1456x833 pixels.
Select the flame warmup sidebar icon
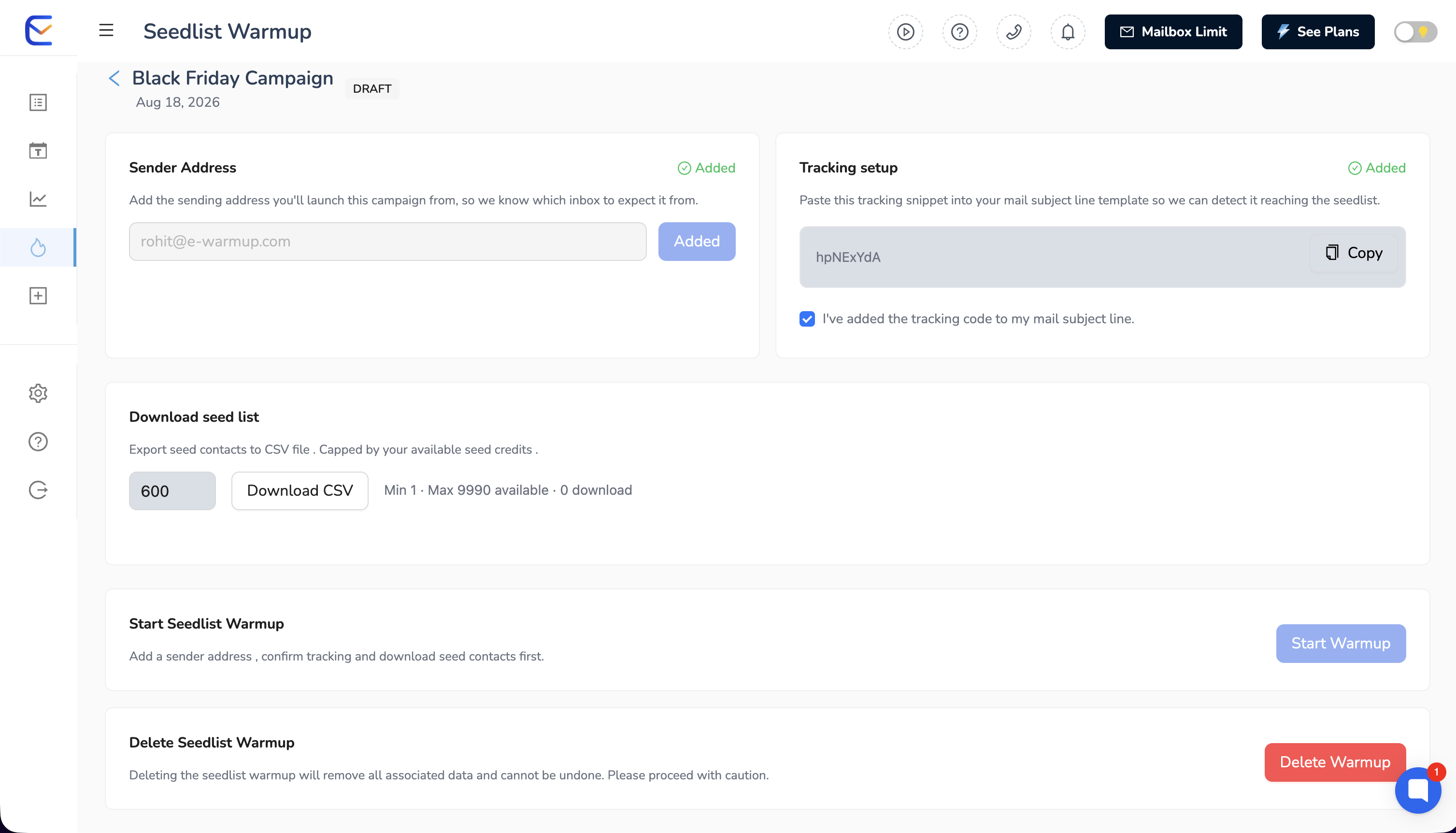(x=38, y=247)
